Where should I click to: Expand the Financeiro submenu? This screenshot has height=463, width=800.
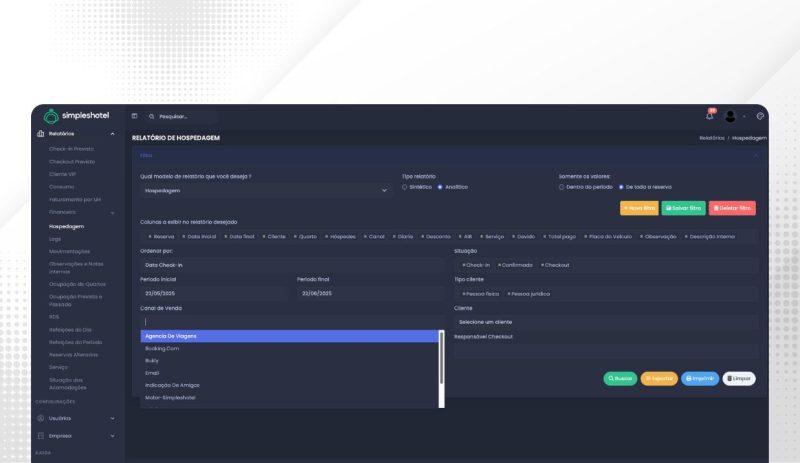(112, 212)
